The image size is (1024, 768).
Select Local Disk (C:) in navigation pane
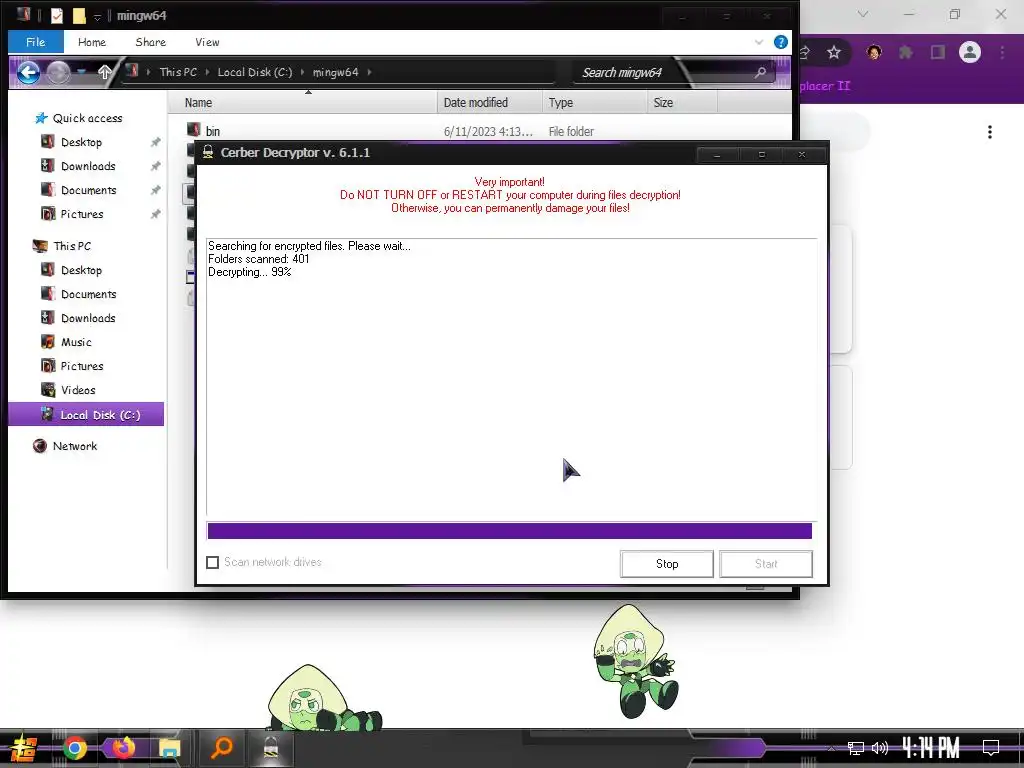[86, 415]
